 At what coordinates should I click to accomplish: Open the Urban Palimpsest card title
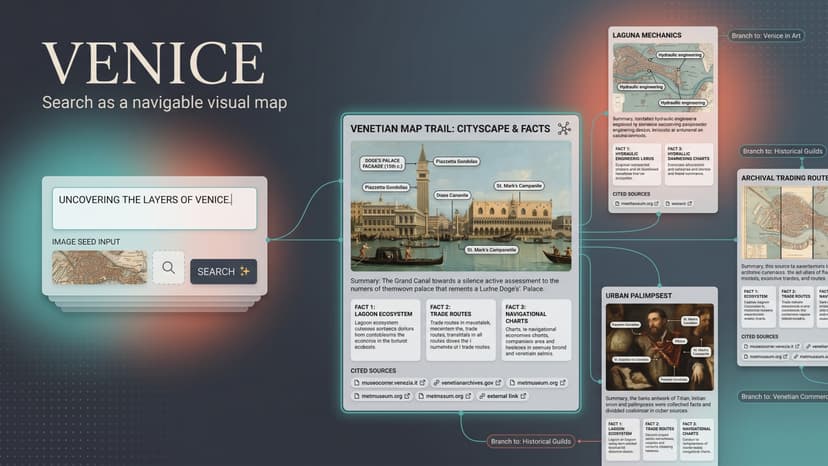coord(638,295)
